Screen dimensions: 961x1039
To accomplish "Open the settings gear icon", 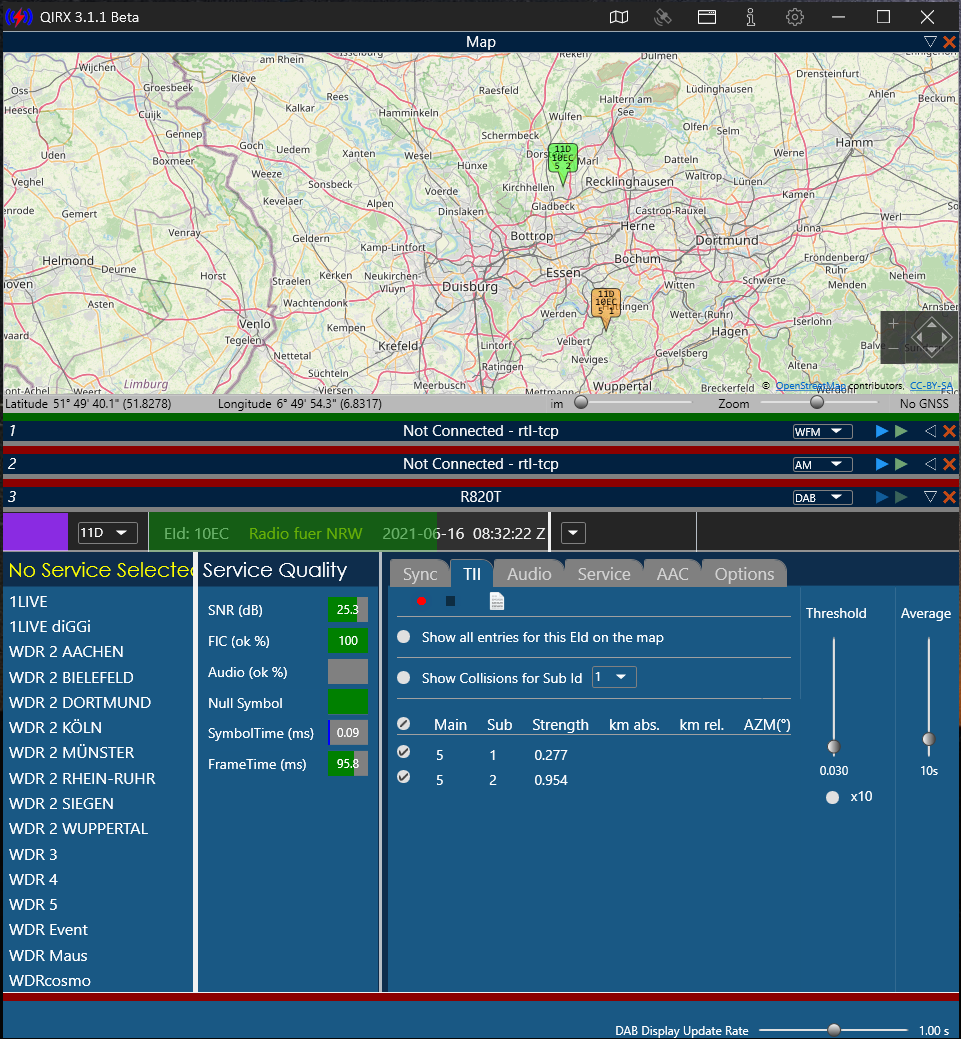I will point(795,17).
